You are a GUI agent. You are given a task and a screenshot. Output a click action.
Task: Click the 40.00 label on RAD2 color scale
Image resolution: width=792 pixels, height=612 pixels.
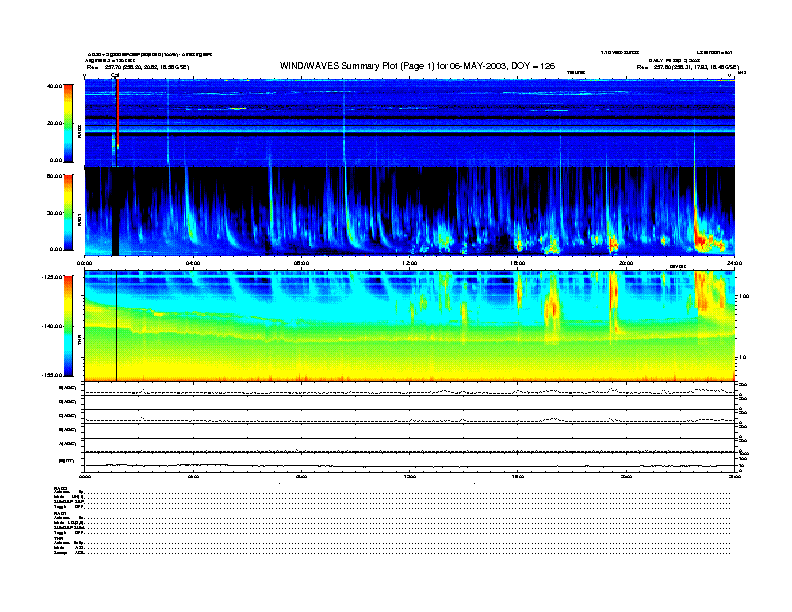pyautogui.click(x=54, y=86)
